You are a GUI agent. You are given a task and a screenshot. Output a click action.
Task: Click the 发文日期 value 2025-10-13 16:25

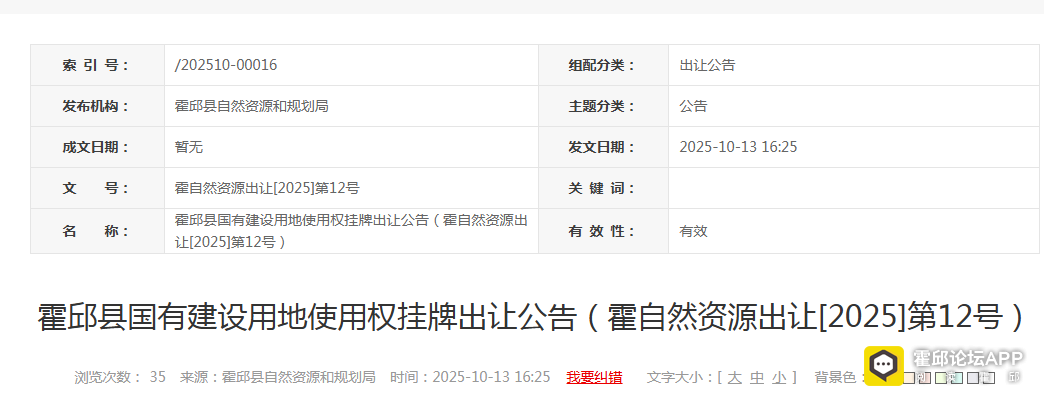tap(738, 147)
